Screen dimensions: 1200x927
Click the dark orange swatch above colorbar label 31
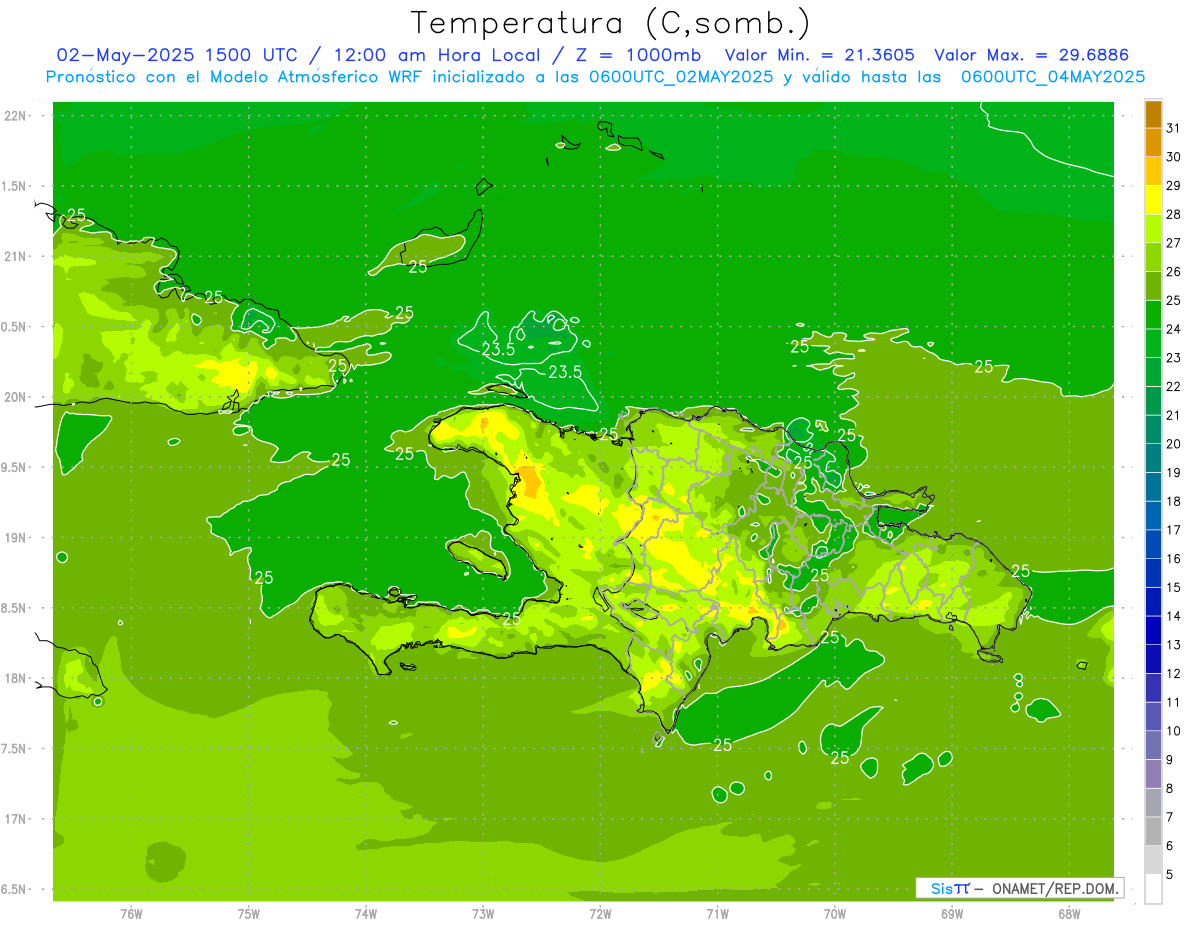(1153, 114)
